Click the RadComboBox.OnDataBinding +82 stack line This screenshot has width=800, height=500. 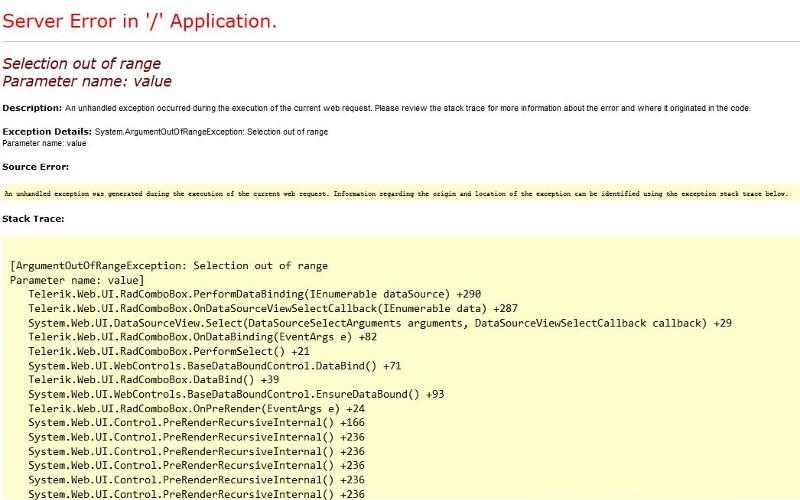tap(203, 337)
